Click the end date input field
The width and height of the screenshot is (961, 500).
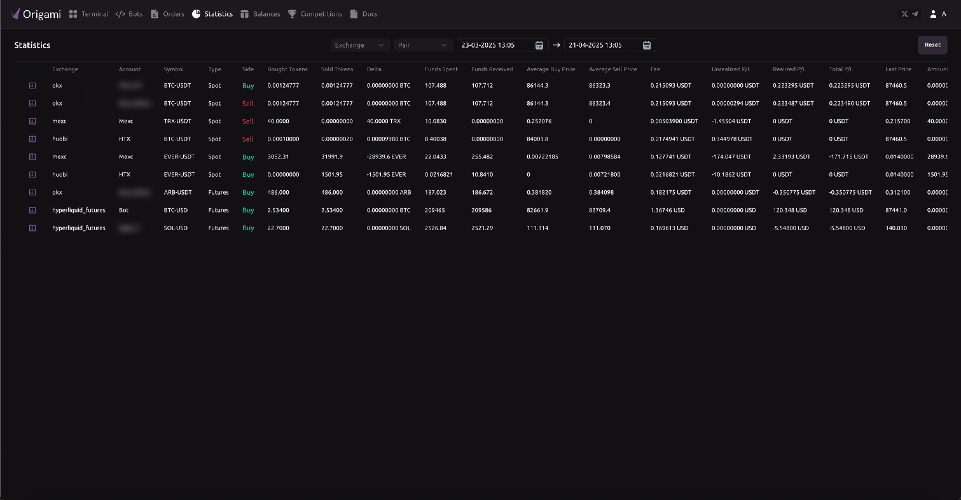pos(602,45)
